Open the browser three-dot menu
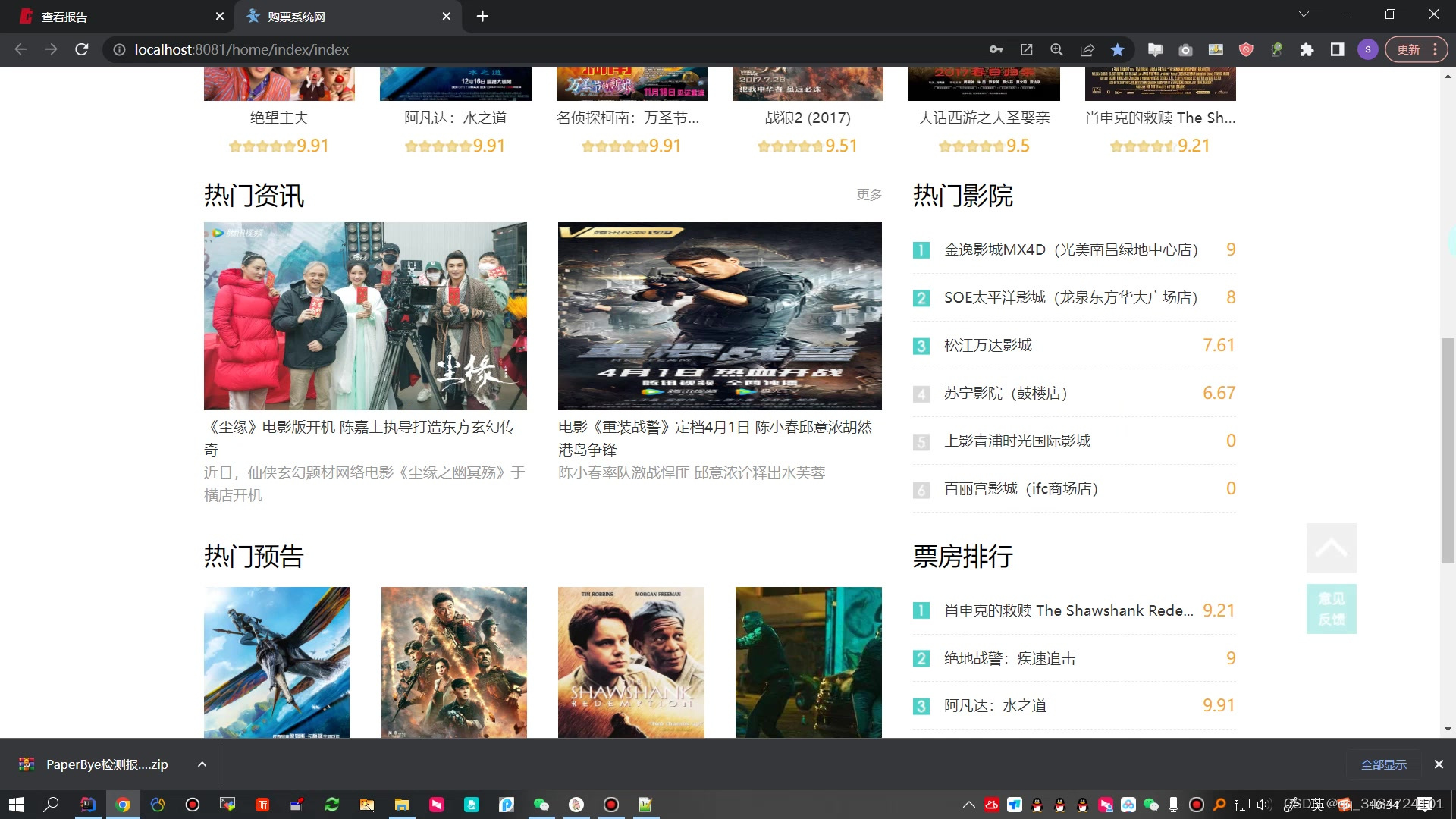 pyautogui.click(x=1436, y=49)
